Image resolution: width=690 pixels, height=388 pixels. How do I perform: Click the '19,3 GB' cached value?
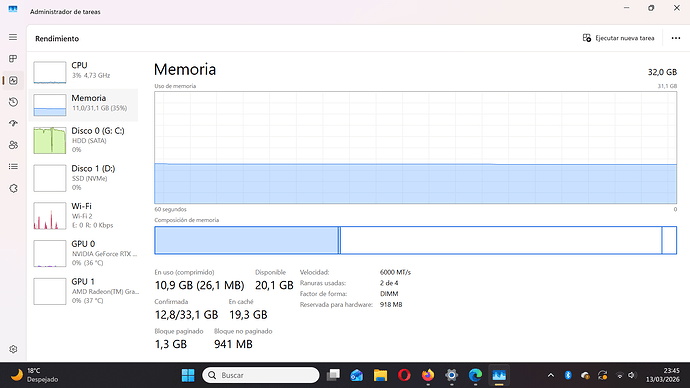(x=248, y=315)
